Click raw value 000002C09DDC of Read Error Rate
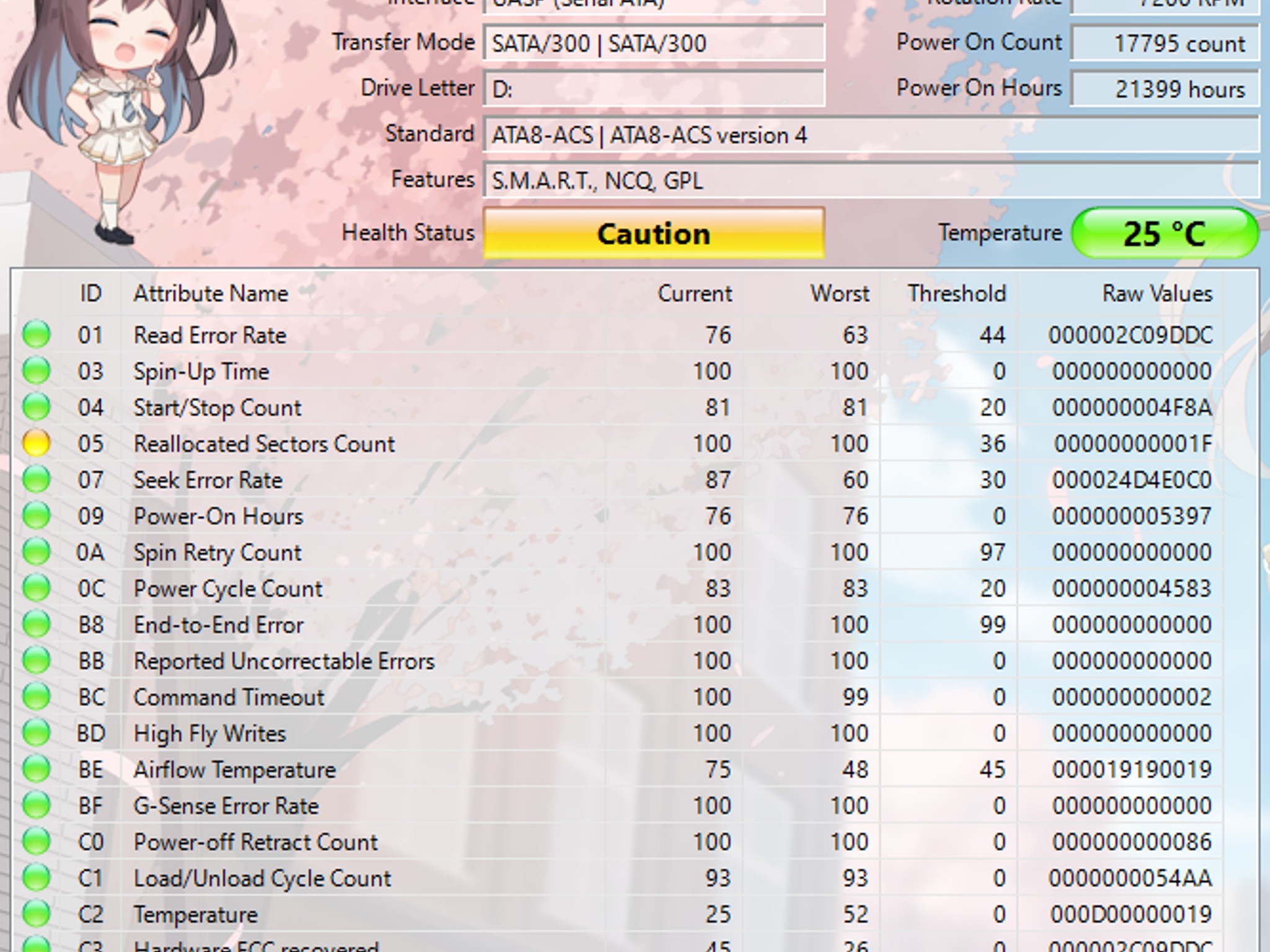This screenshot has height=952, width=1270. point(1130,335)
